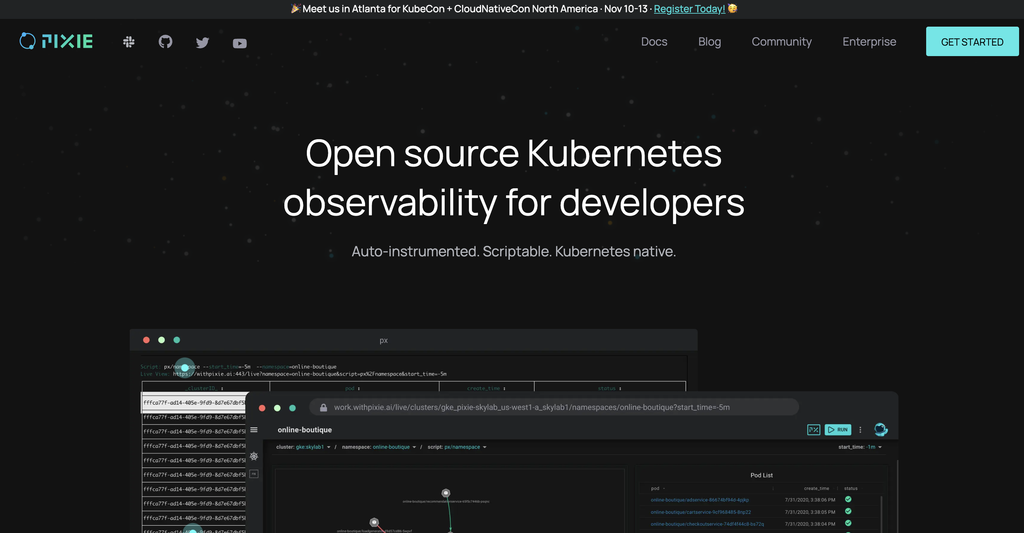Expand the start_time -1m dropdown
The image size is (1024, 533).
click(x=860, y=447)
